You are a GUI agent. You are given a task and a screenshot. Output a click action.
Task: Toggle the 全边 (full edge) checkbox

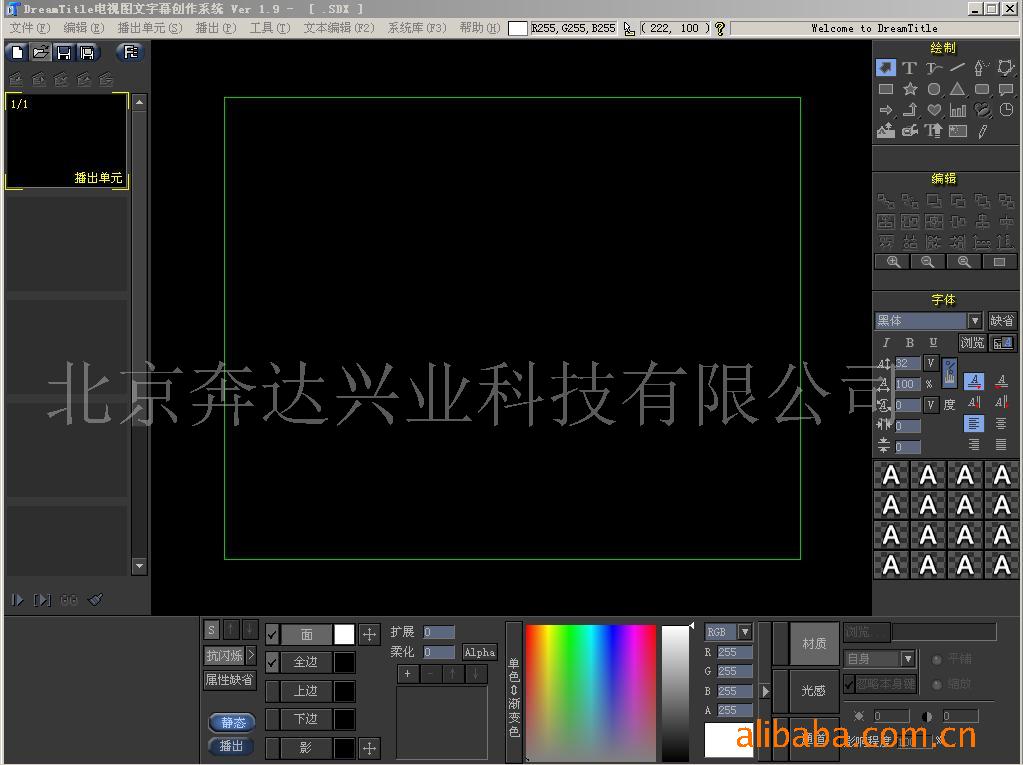tap(272, 662)
